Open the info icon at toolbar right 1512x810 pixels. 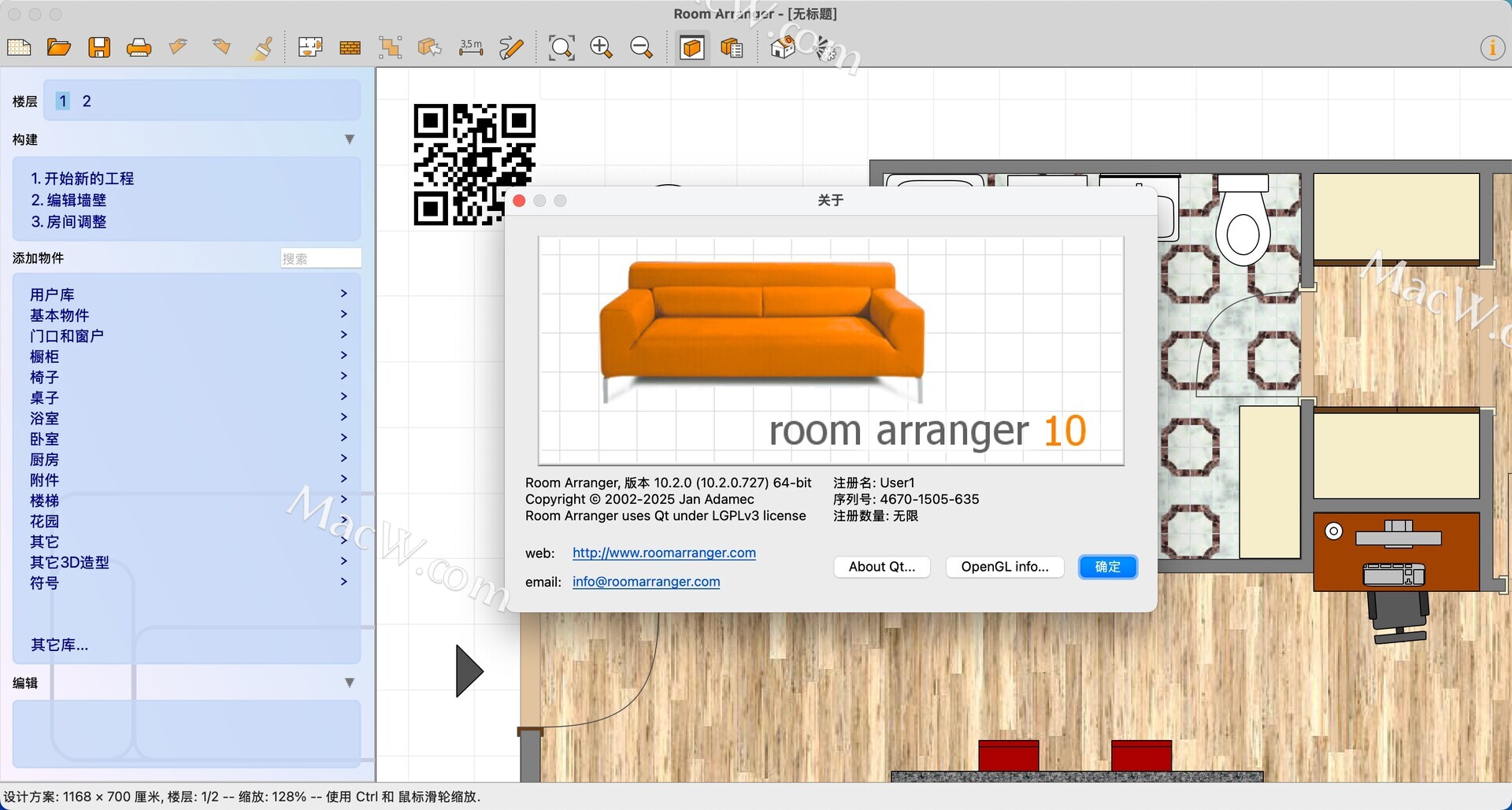(x=1492, y=48)
